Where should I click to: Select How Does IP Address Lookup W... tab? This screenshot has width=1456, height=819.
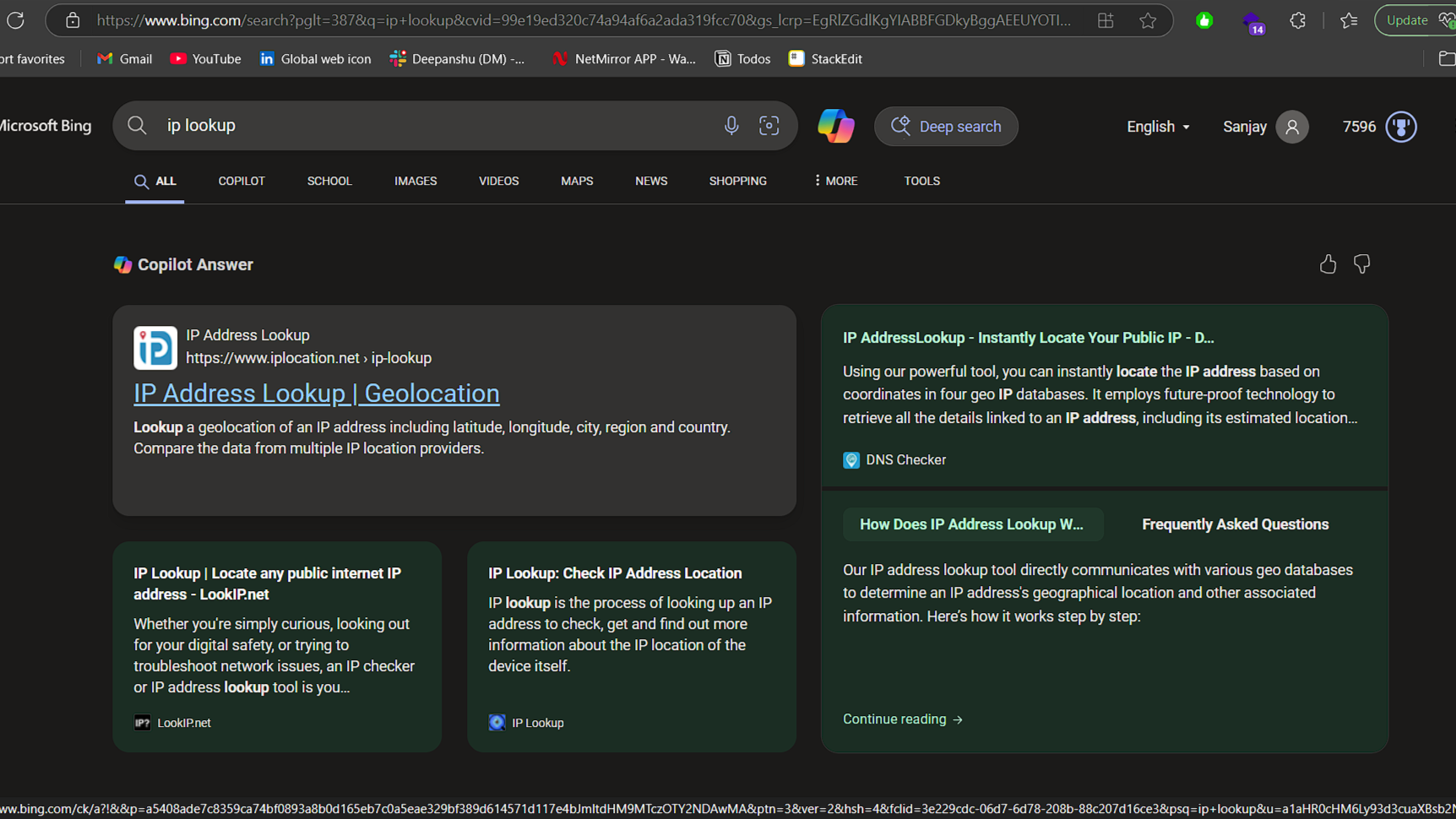tap(971, 524)
